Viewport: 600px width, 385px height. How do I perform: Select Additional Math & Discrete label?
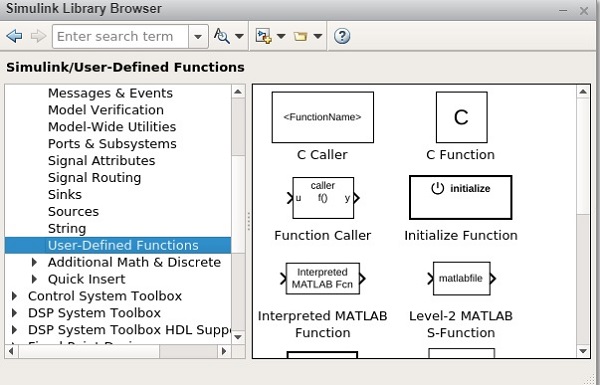pyautogui.click(x=134, y=262)
